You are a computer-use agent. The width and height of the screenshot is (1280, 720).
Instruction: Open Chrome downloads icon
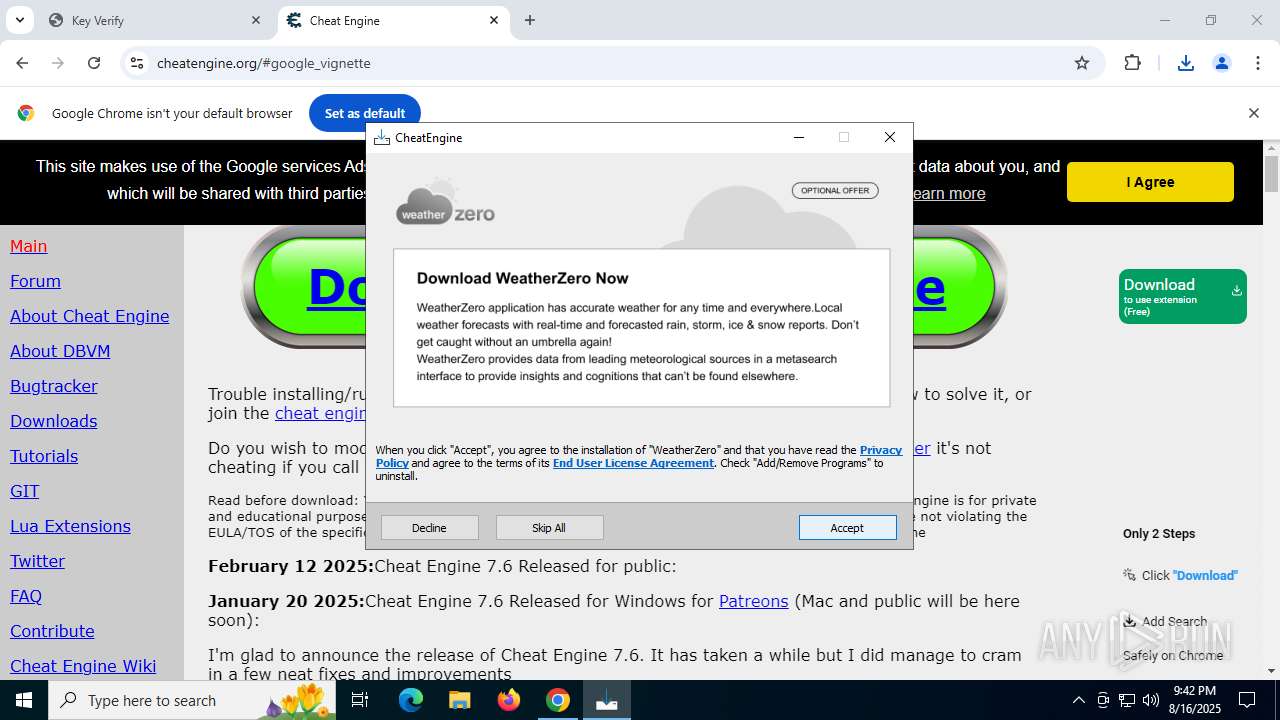pos(1186,63)
